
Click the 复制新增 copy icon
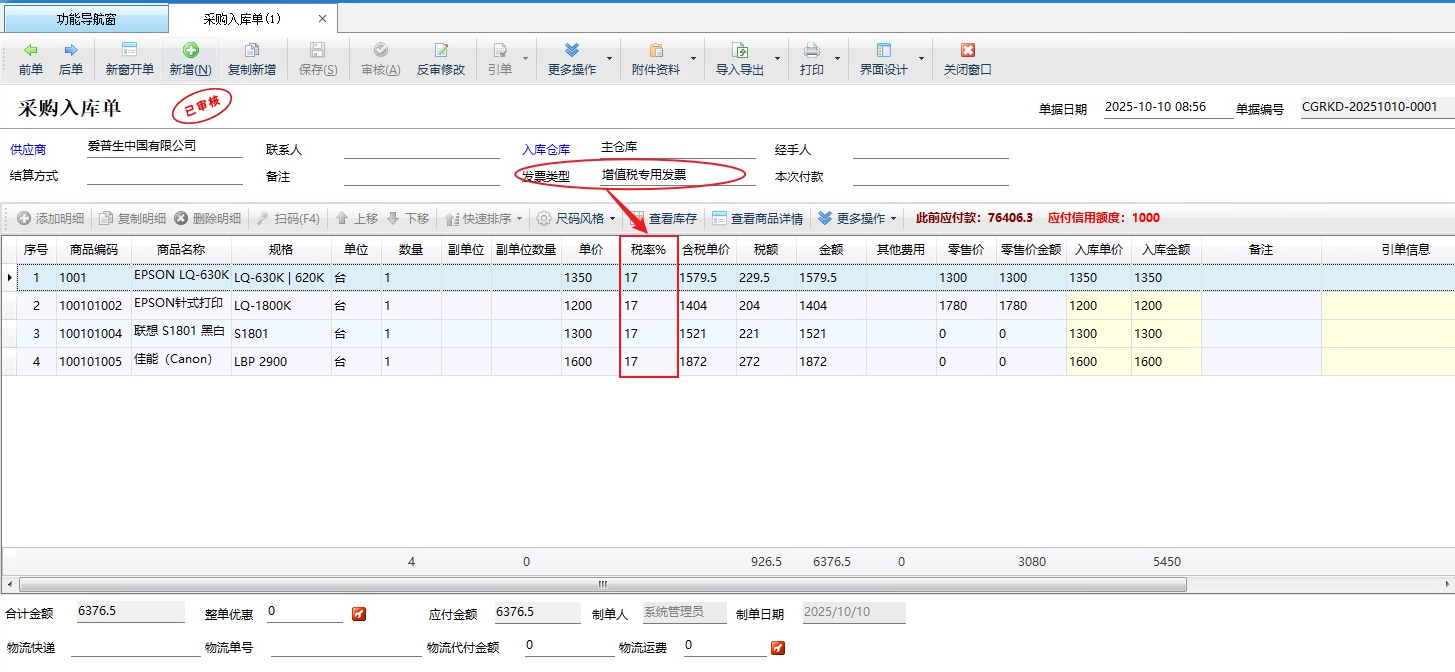coord(252,59)
